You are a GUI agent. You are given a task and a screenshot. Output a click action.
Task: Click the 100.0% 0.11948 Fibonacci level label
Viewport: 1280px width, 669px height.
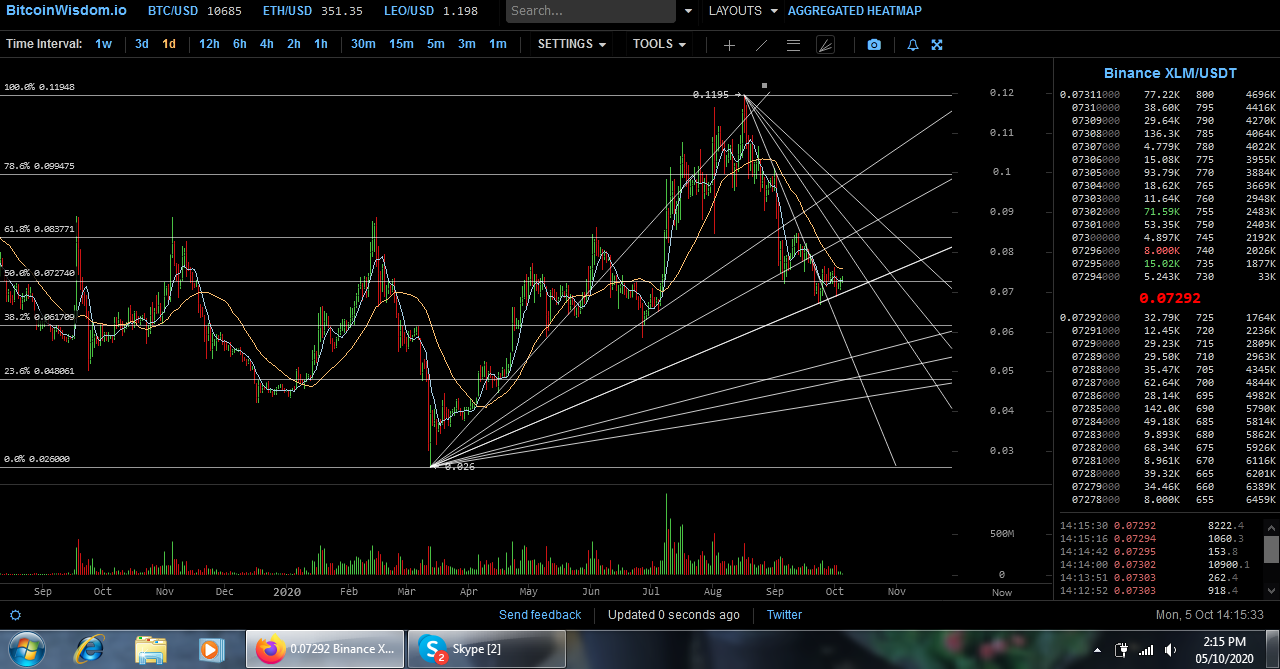(x=39, y=87)
